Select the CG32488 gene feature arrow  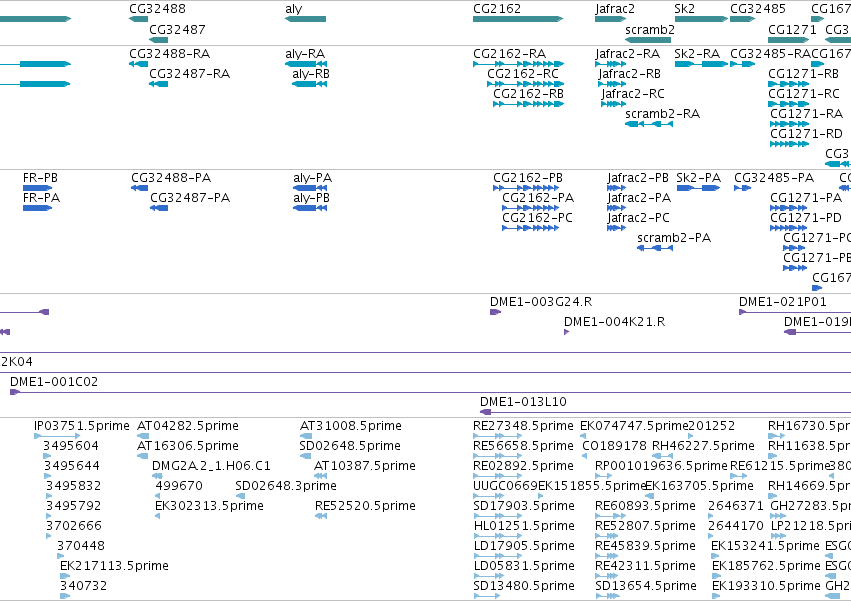point(138,19)
